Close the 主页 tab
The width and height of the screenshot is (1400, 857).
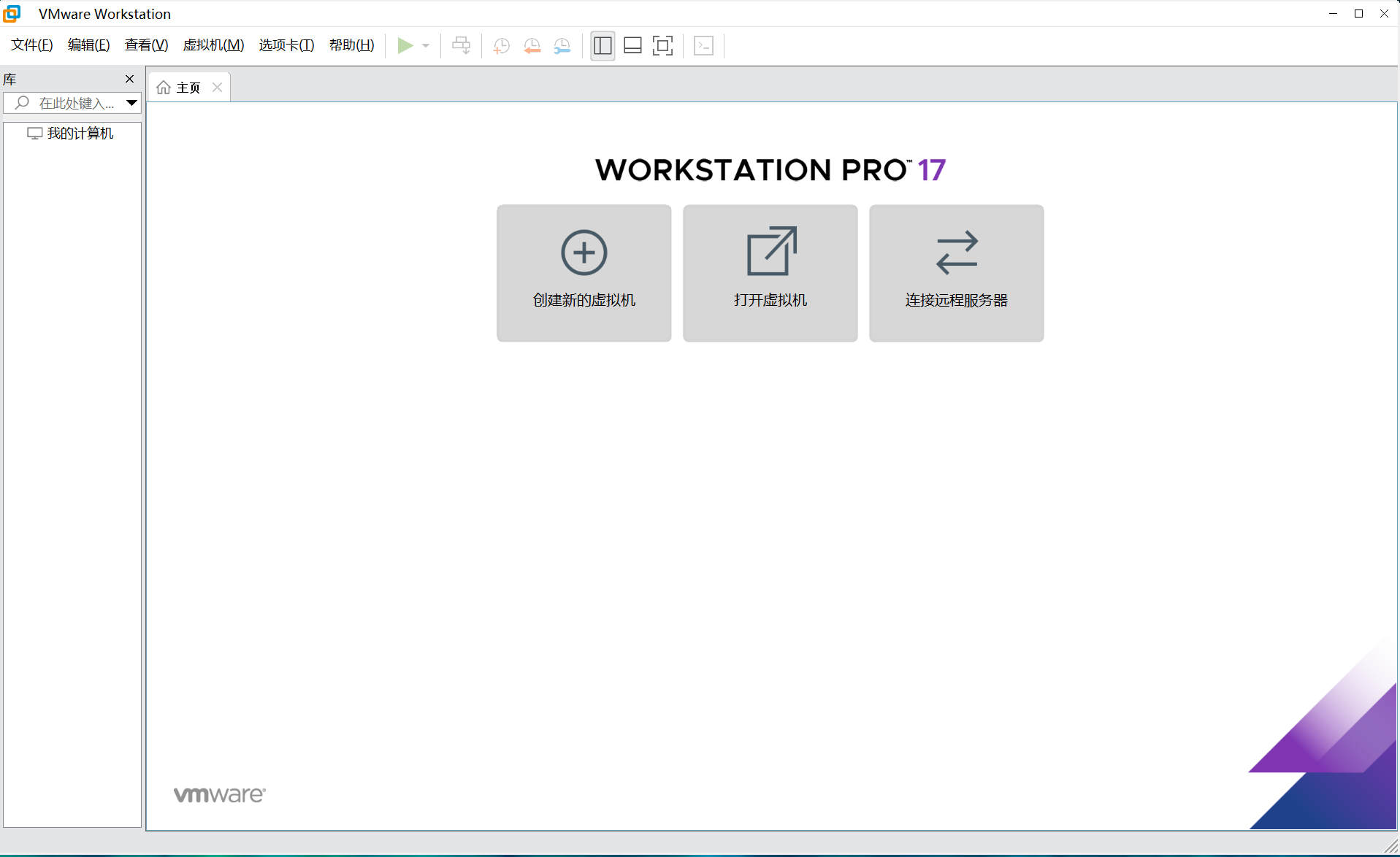point(218,88)
